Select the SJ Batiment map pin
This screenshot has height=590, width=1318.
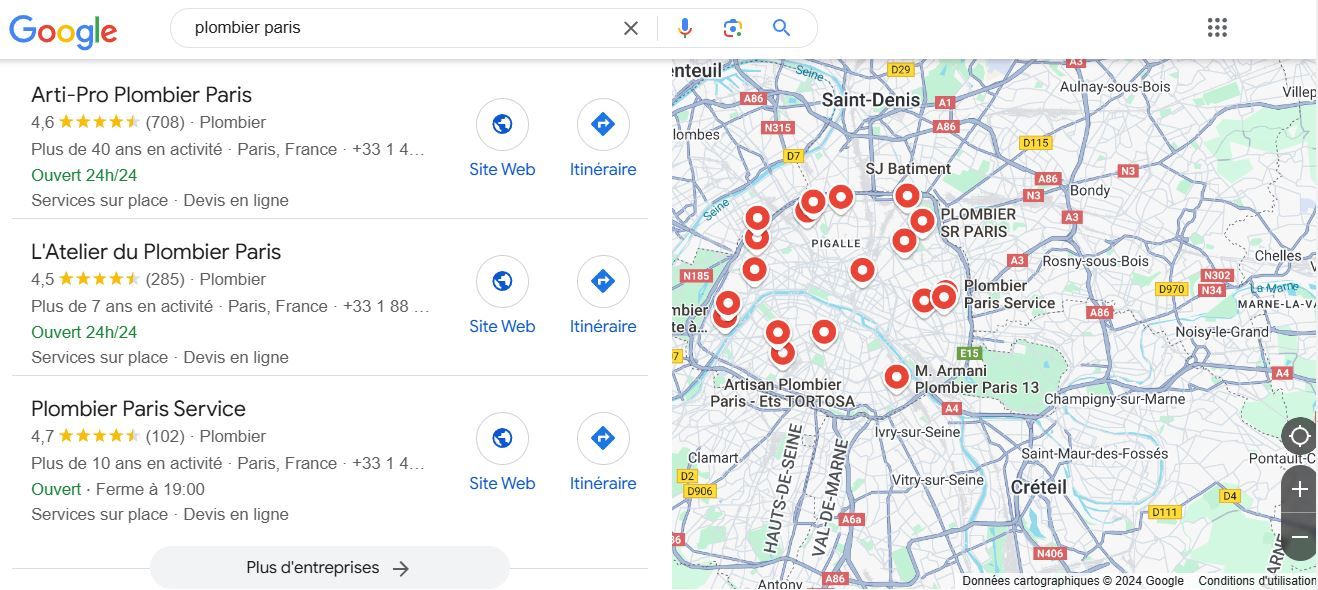coord(907,196)
